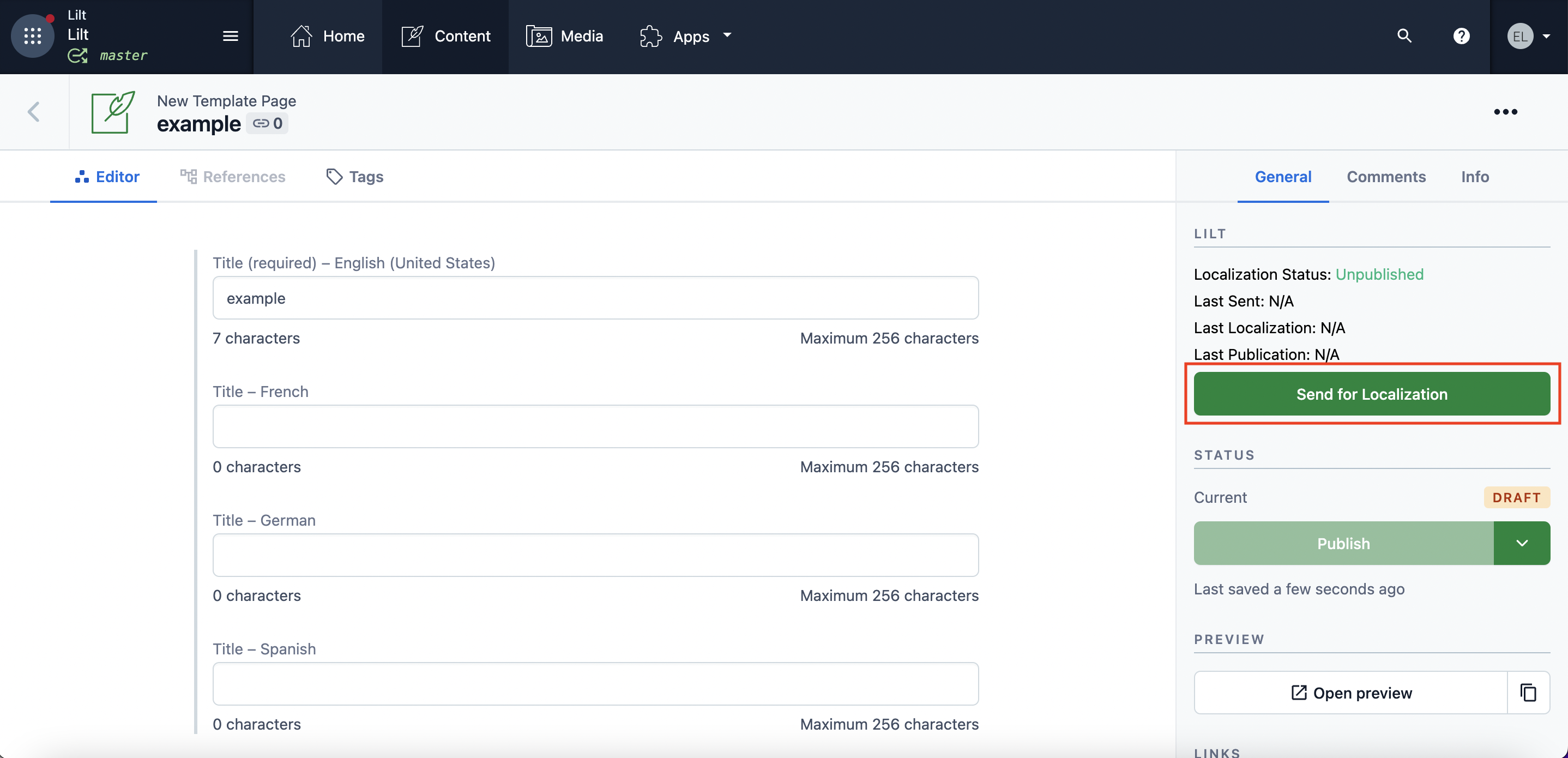The width and height of the screenshot is (1568, 758).
Task: Click the help question mark icon
Action: 1462,36
